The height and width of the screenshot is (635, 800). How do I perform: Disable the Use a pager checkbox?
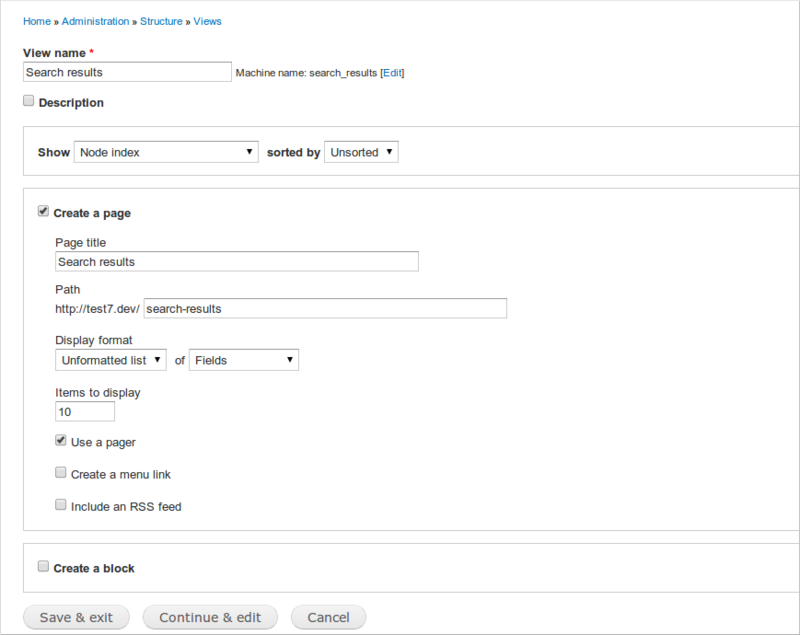tap(61, 441)
